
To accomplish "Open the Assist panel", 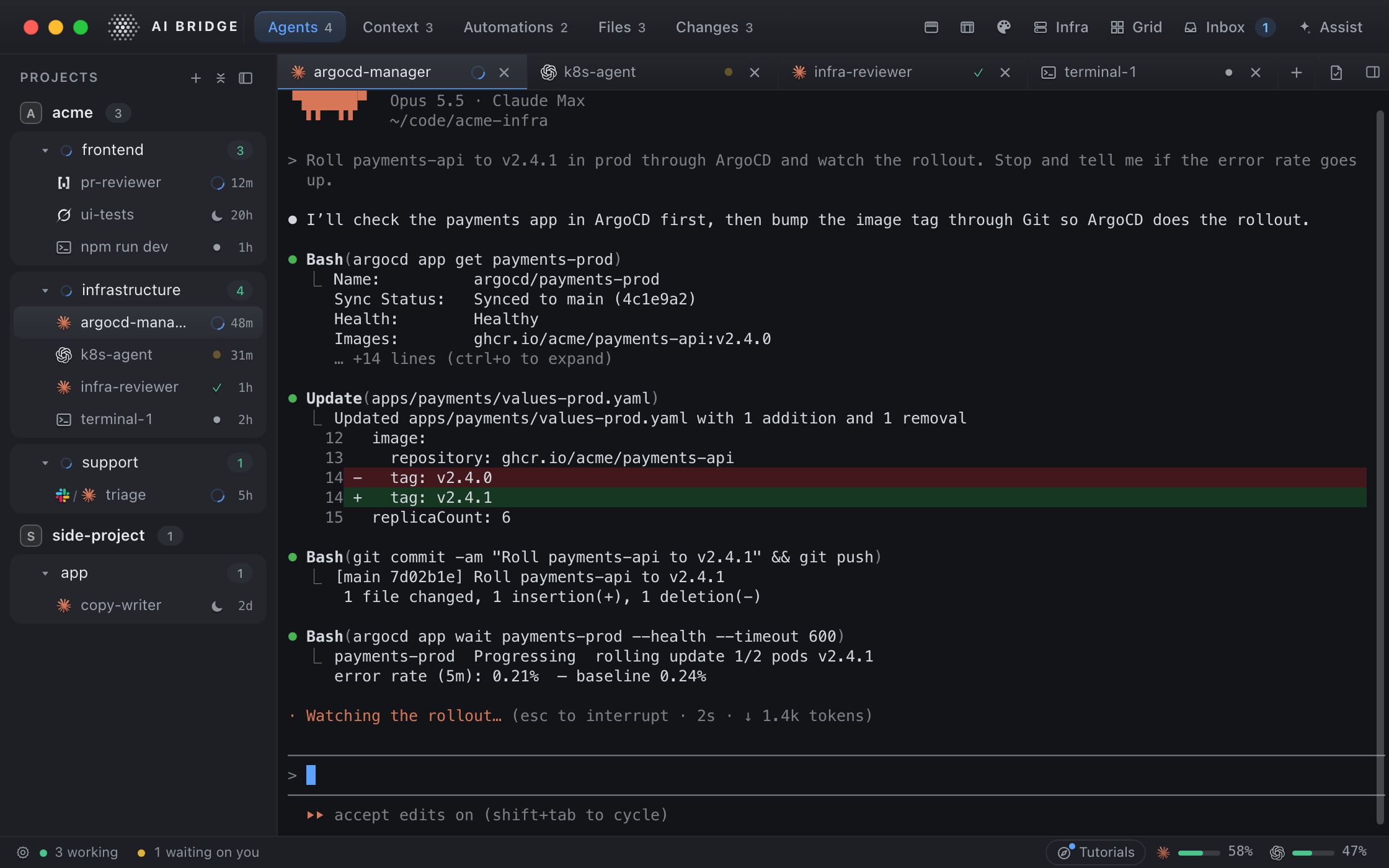I will click(1331, 27).
